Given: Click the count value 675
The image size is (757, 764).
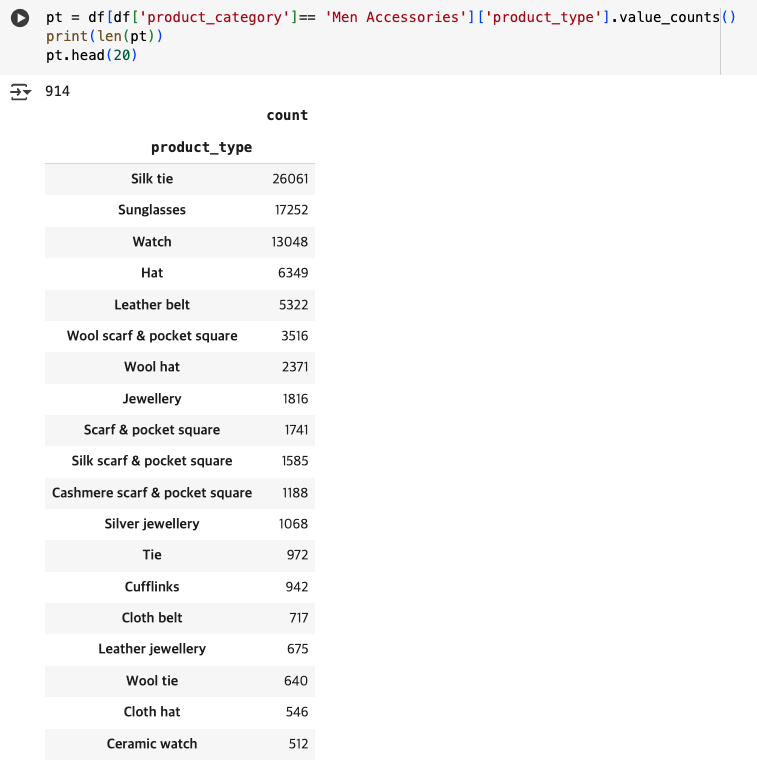Looking at the screenshot, I should pos(297,649).
